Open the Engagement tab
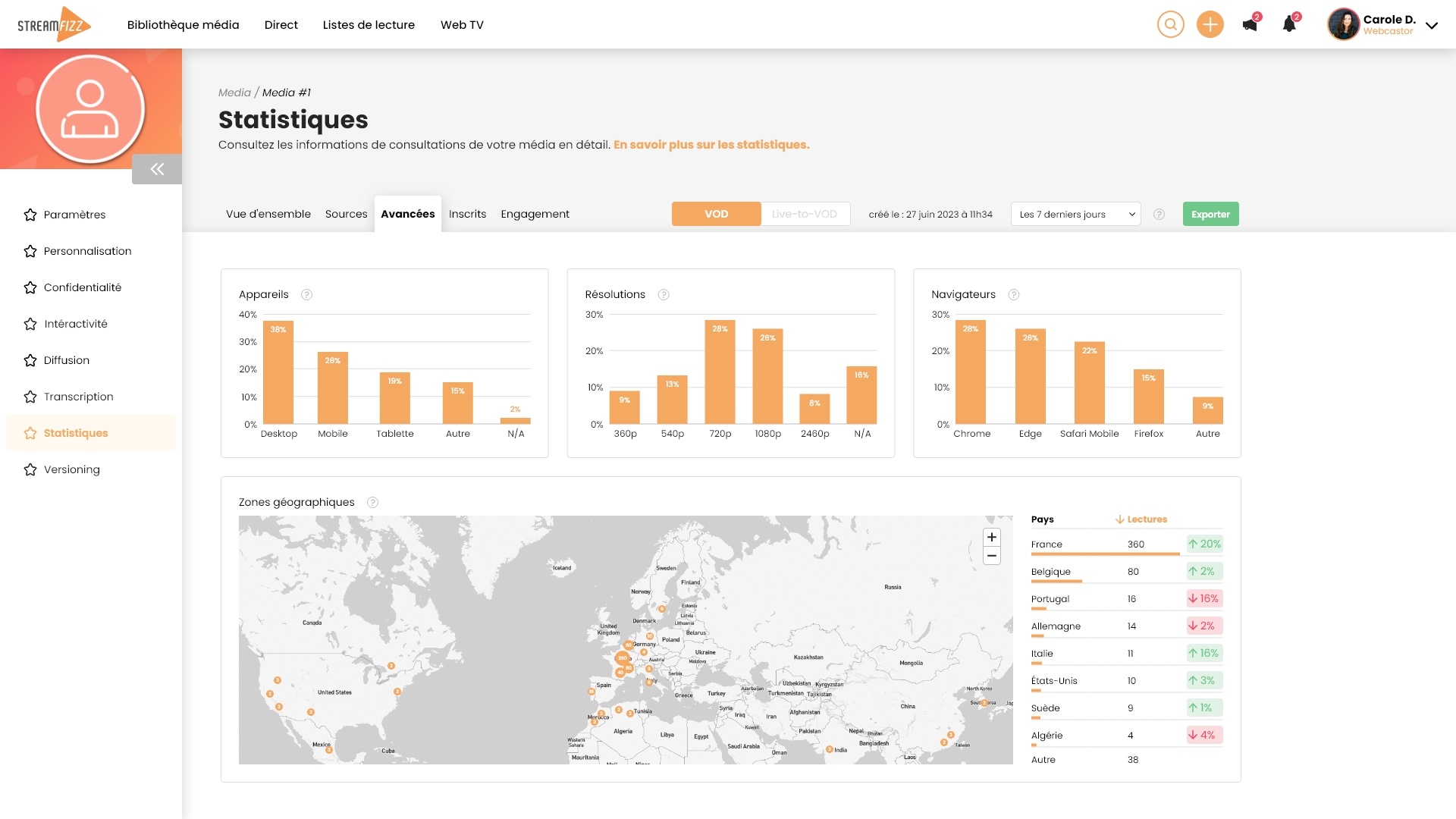 coord(535,214)
